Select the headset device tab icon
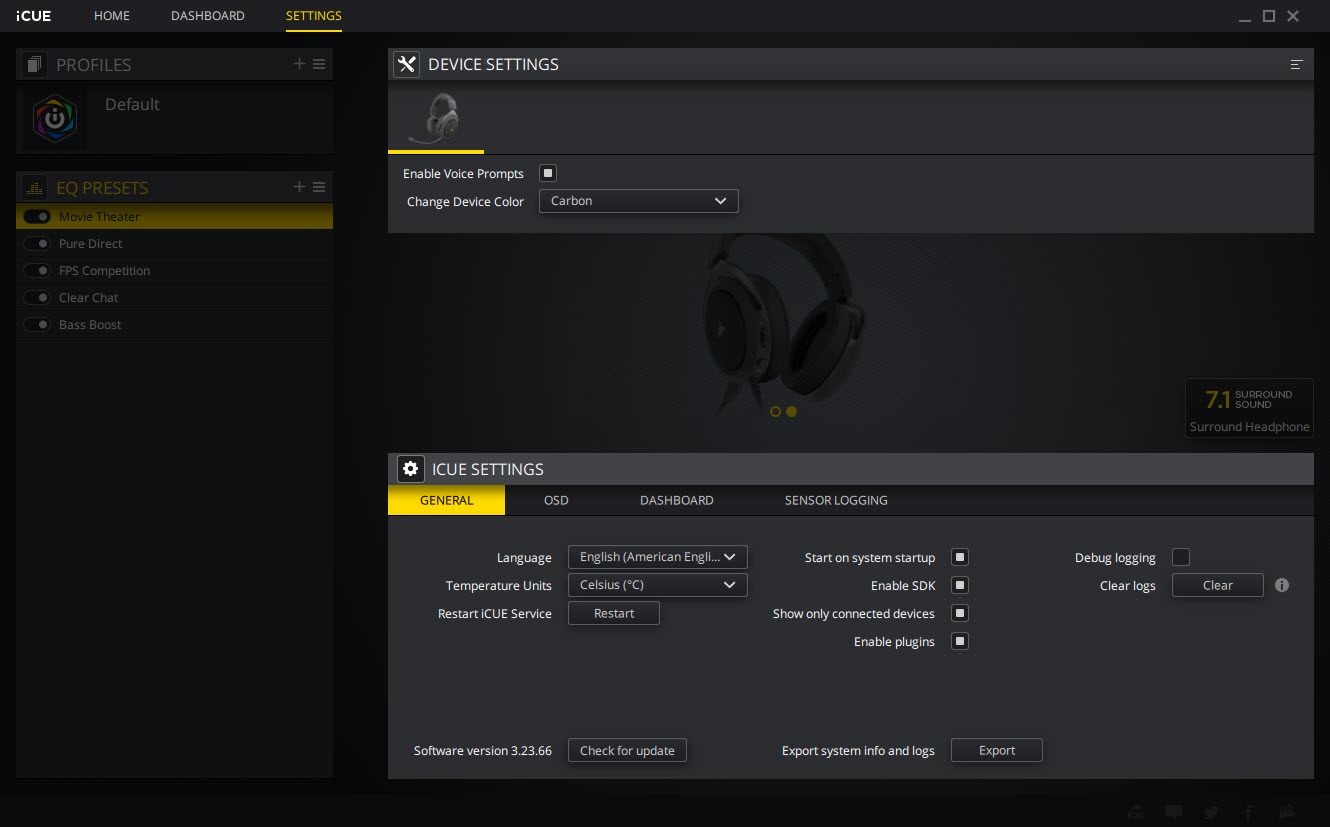Viewport: 1330px width, 827px height. 436,119
